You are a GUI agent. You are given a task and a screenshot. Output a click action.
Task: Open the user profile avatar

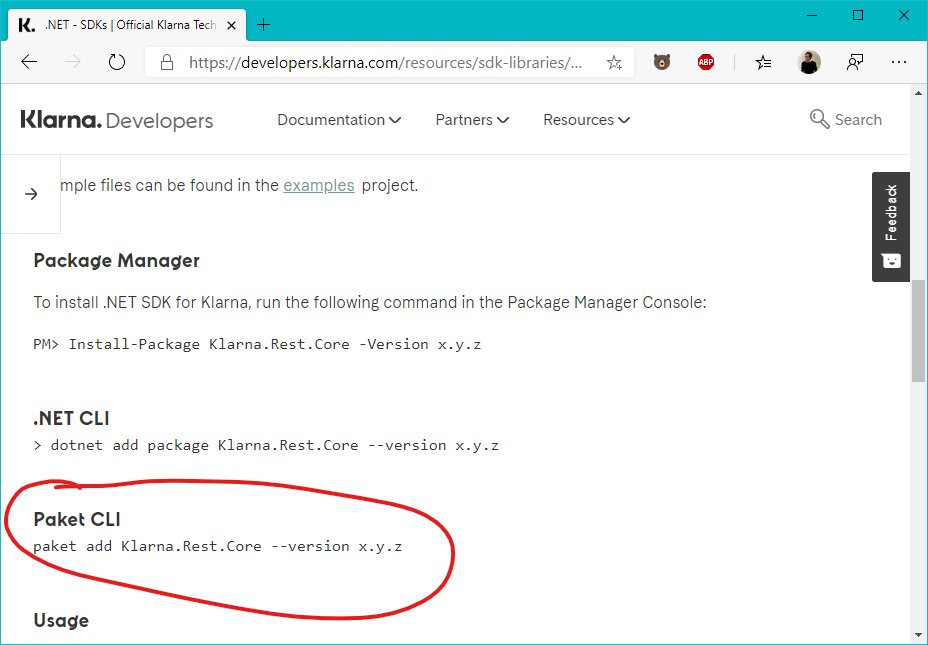coord(809,62)
